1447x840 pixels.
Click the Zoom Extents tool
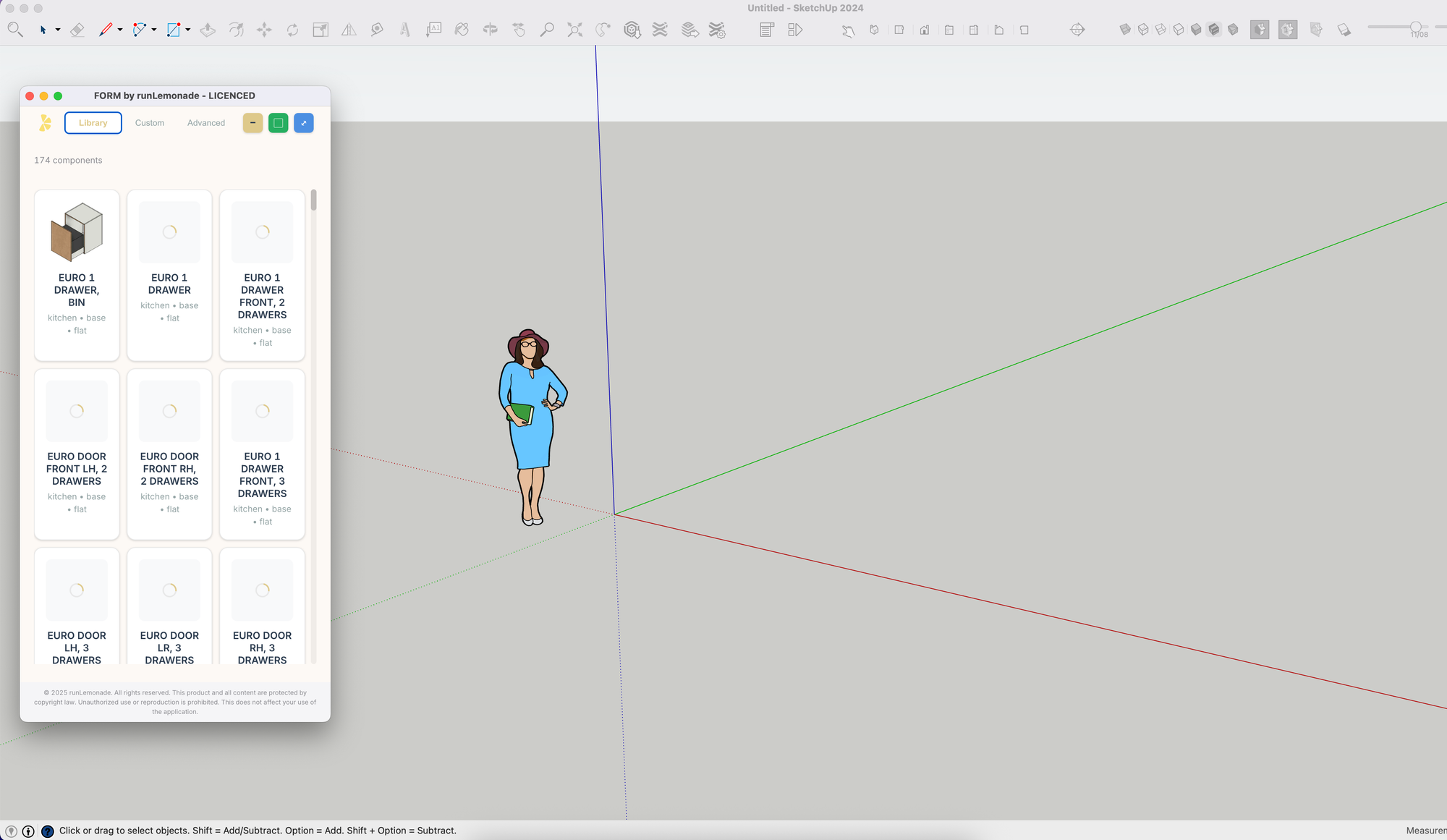pyautogui.click(x=574, y=30)
